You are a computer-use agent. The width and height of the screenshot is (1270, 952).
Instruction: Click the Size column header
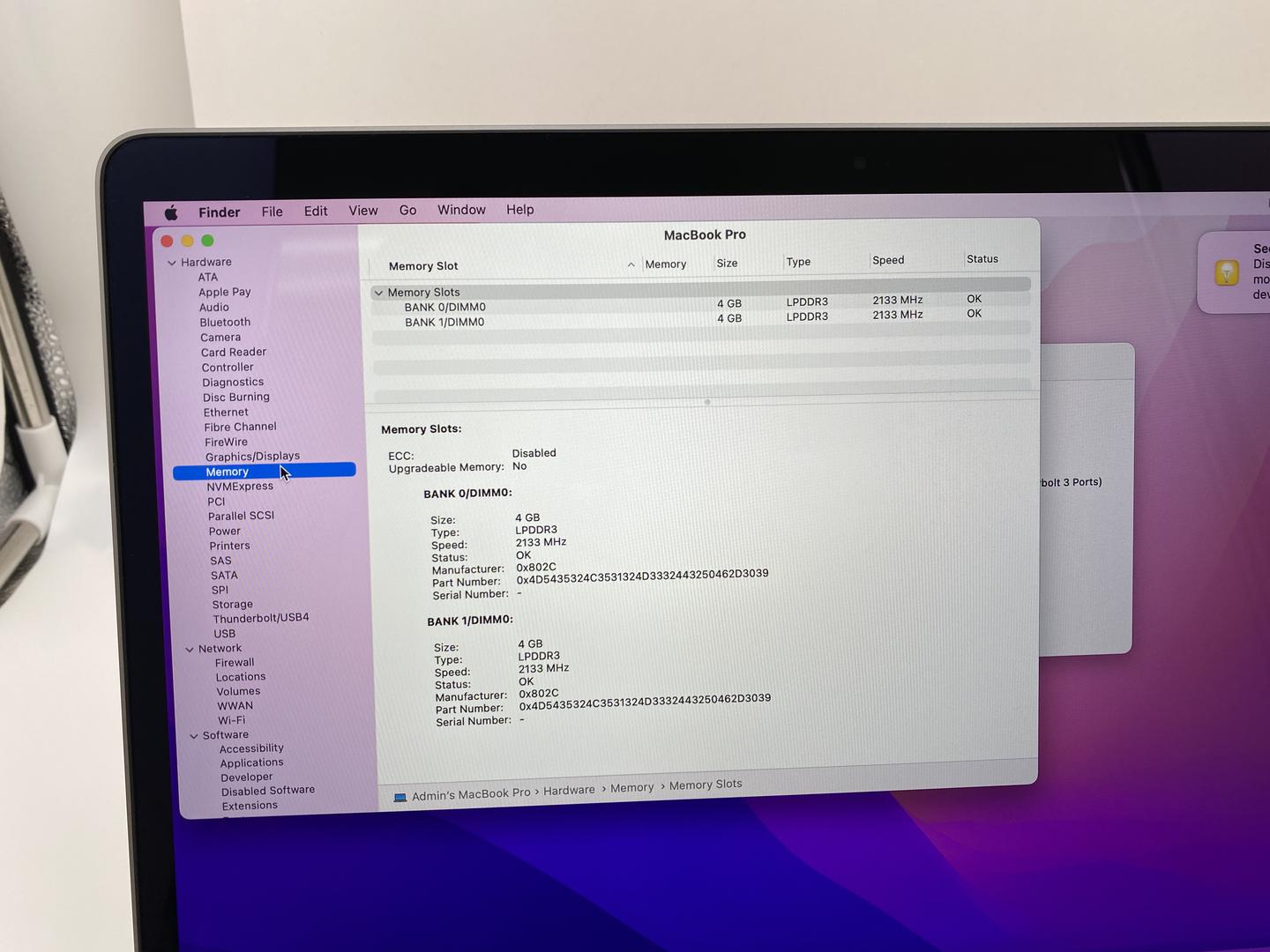tap(727, 263)
